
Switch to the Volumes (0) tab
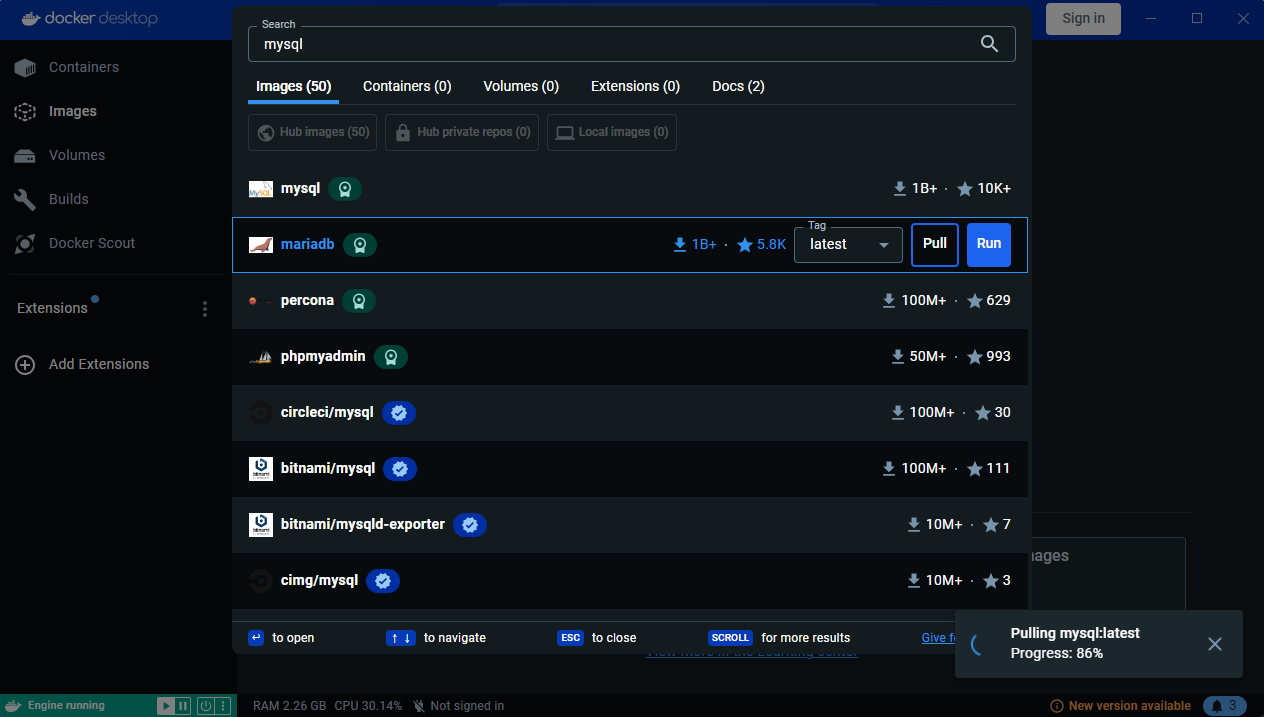coord(521,86)
